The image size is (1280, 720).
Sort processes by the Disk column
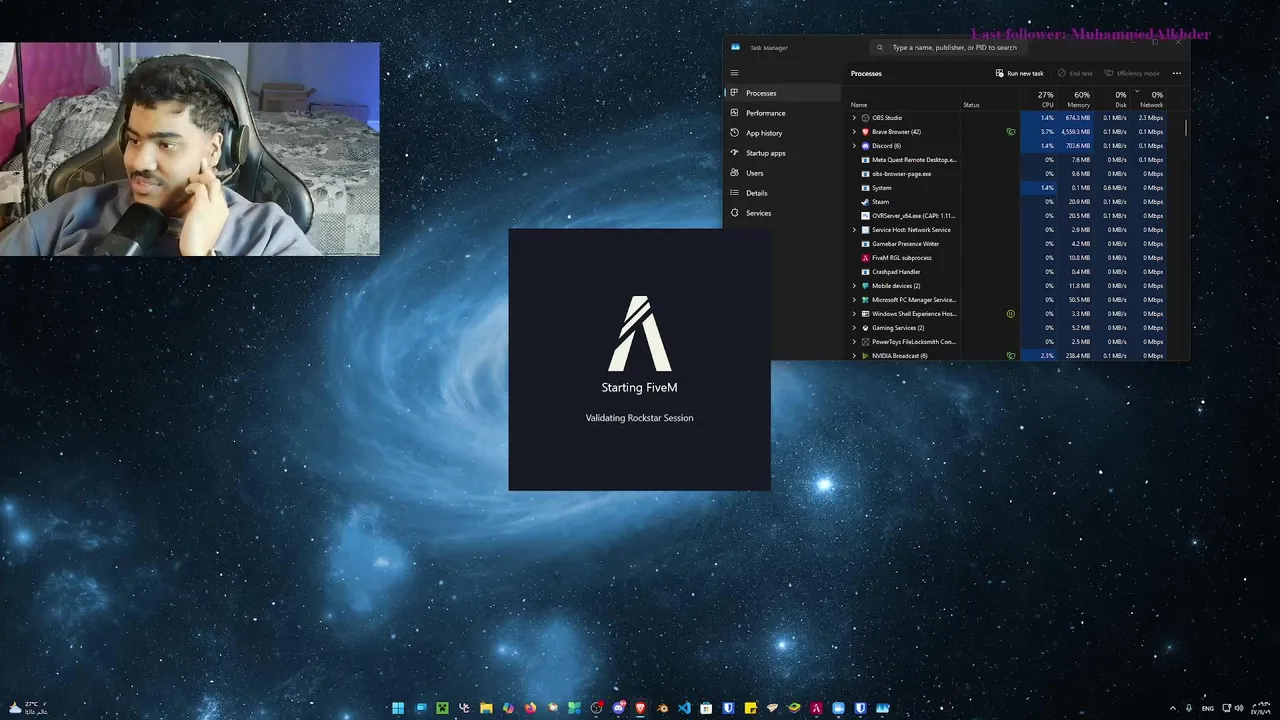pyautogui.click(x=1112, y=99)
